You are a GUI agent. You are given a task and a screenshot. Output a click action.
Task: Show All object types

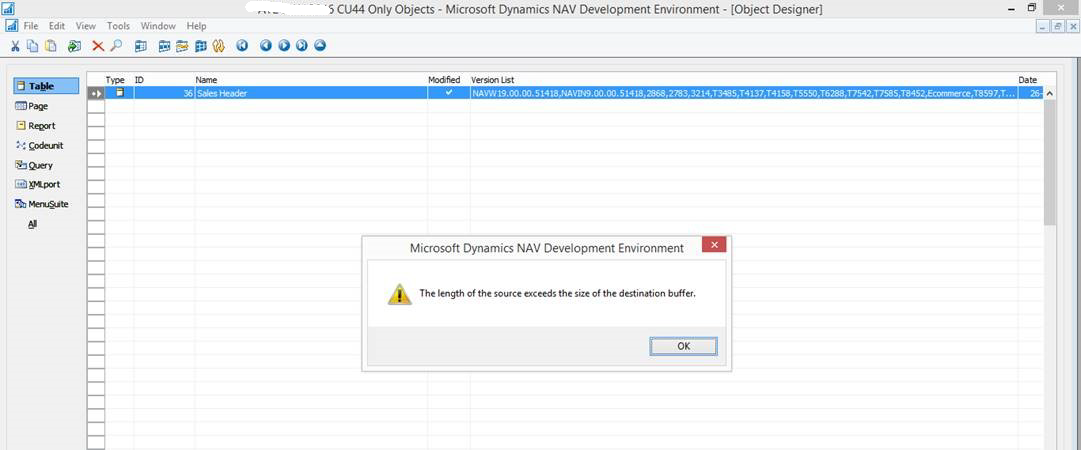(32, 224)
